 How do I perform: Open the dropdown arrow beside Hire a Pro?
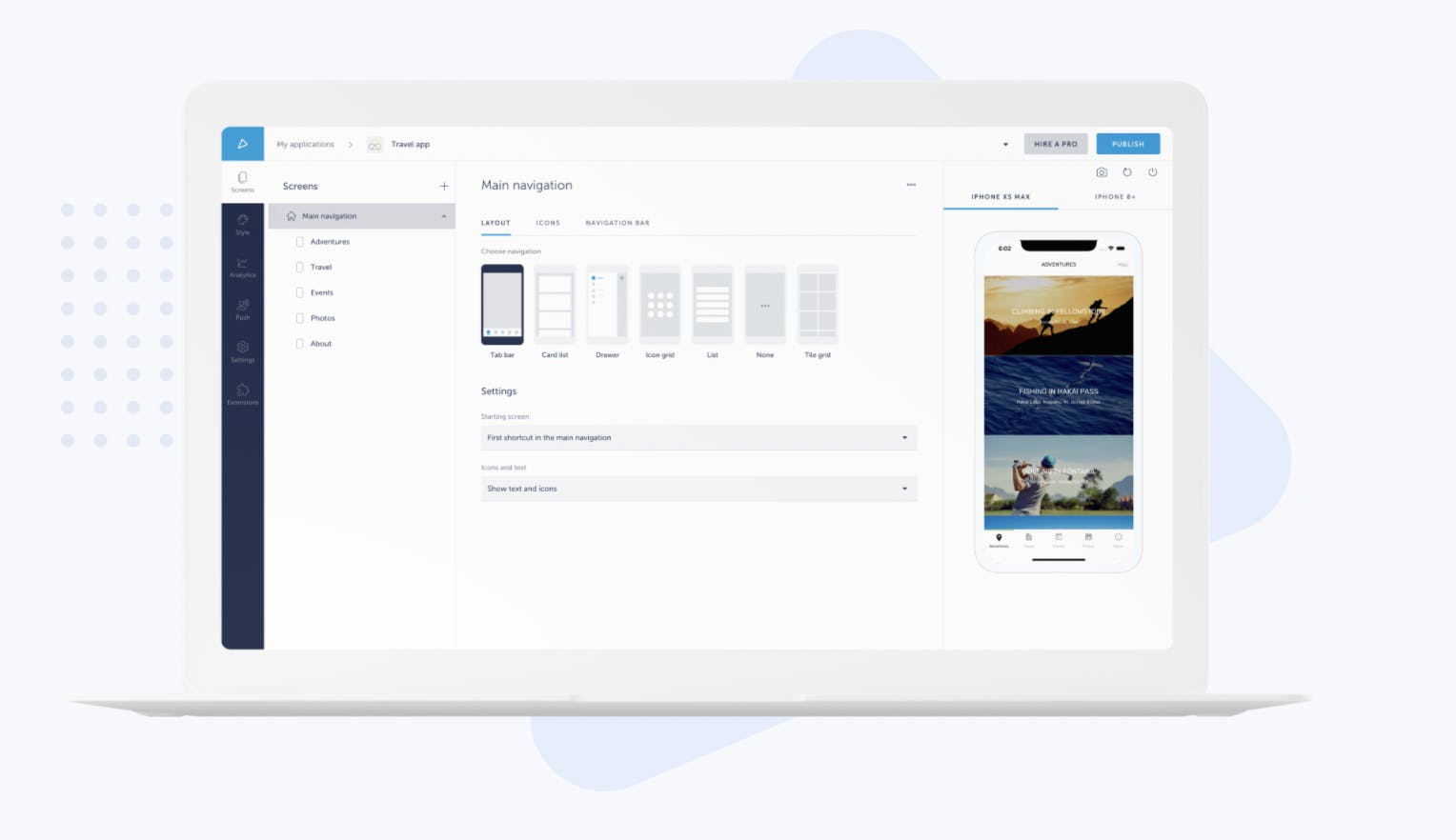click(x=1005, y=145)
